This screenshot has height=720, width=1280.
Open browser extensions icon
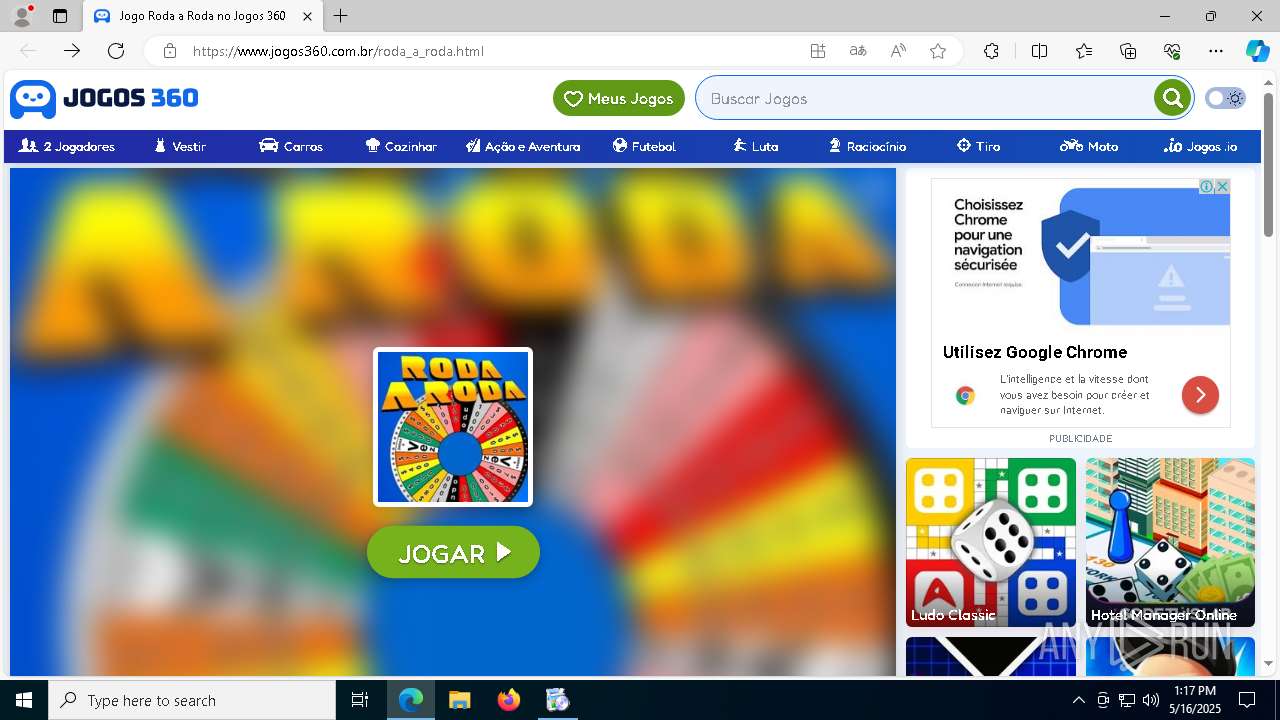[x=991, y=51]
